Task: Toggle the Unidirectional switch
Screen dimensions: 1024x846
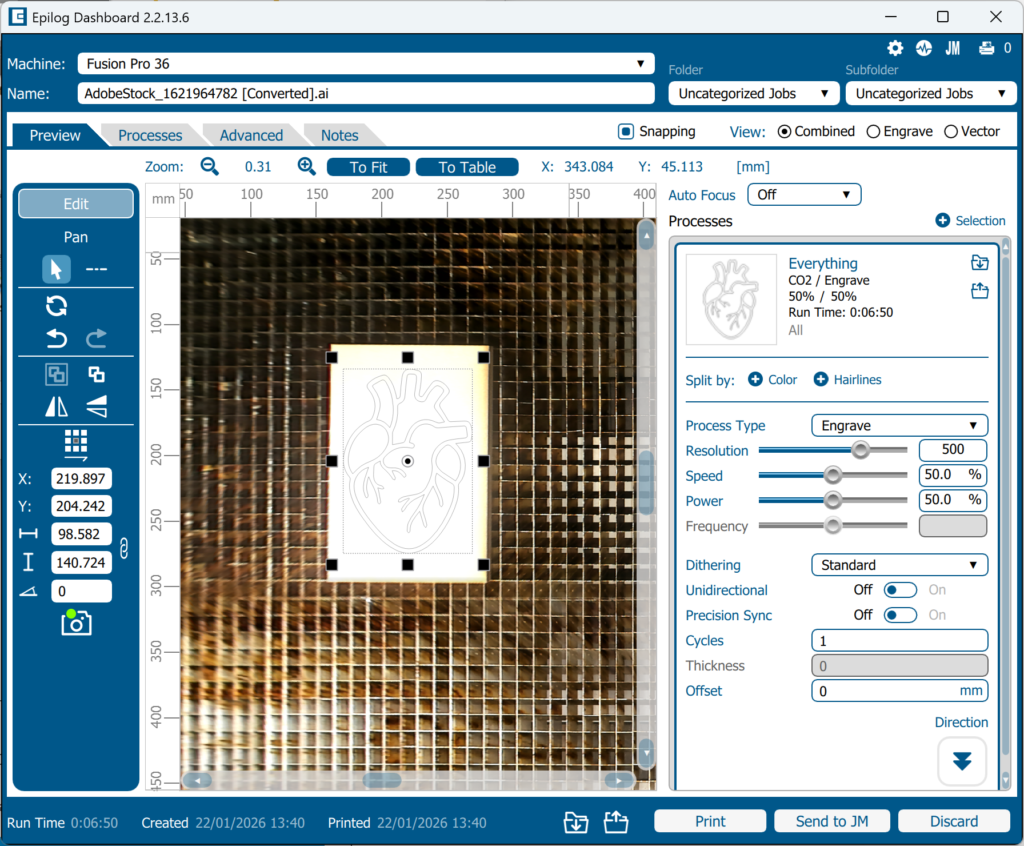Action: (900, 590)
